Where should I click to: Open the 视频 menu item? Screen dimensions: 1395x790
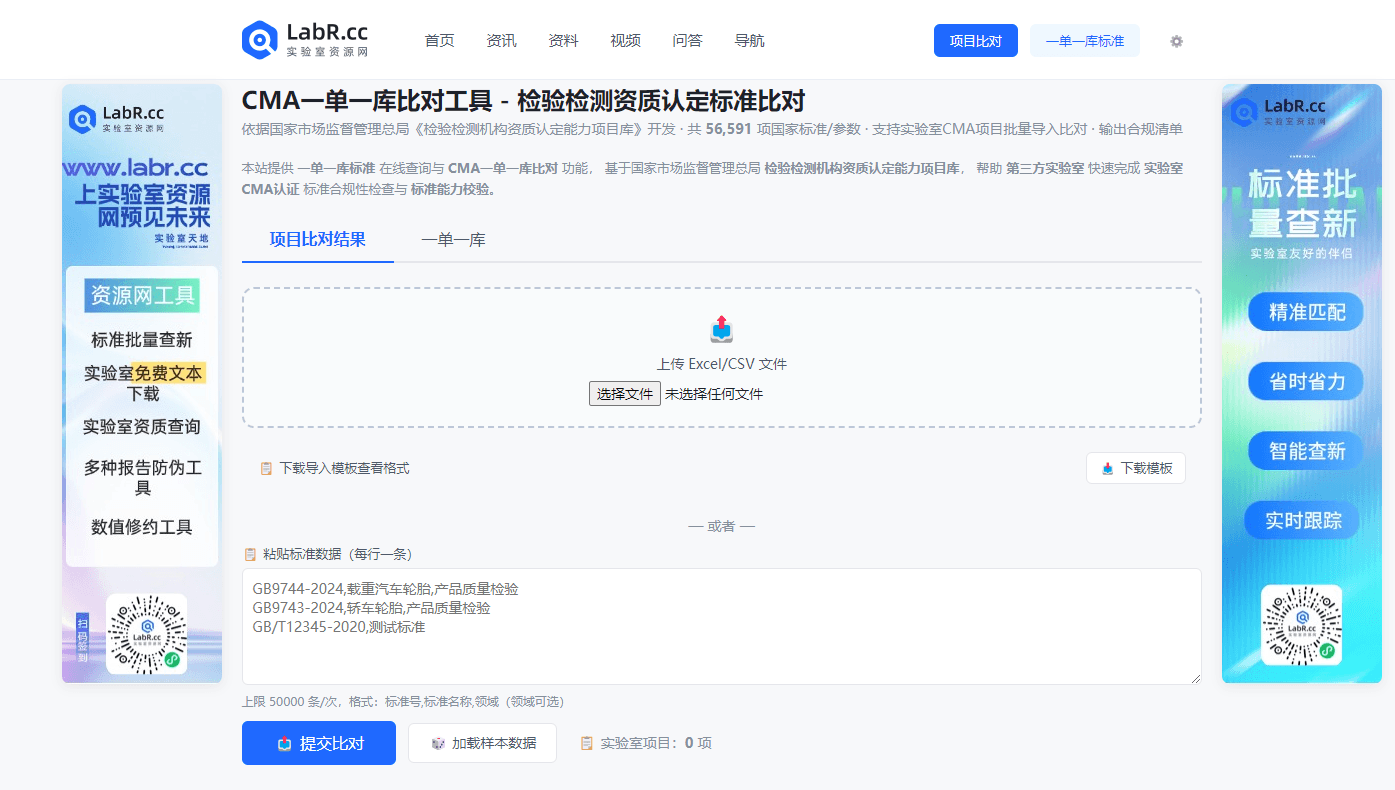[625, 41]
